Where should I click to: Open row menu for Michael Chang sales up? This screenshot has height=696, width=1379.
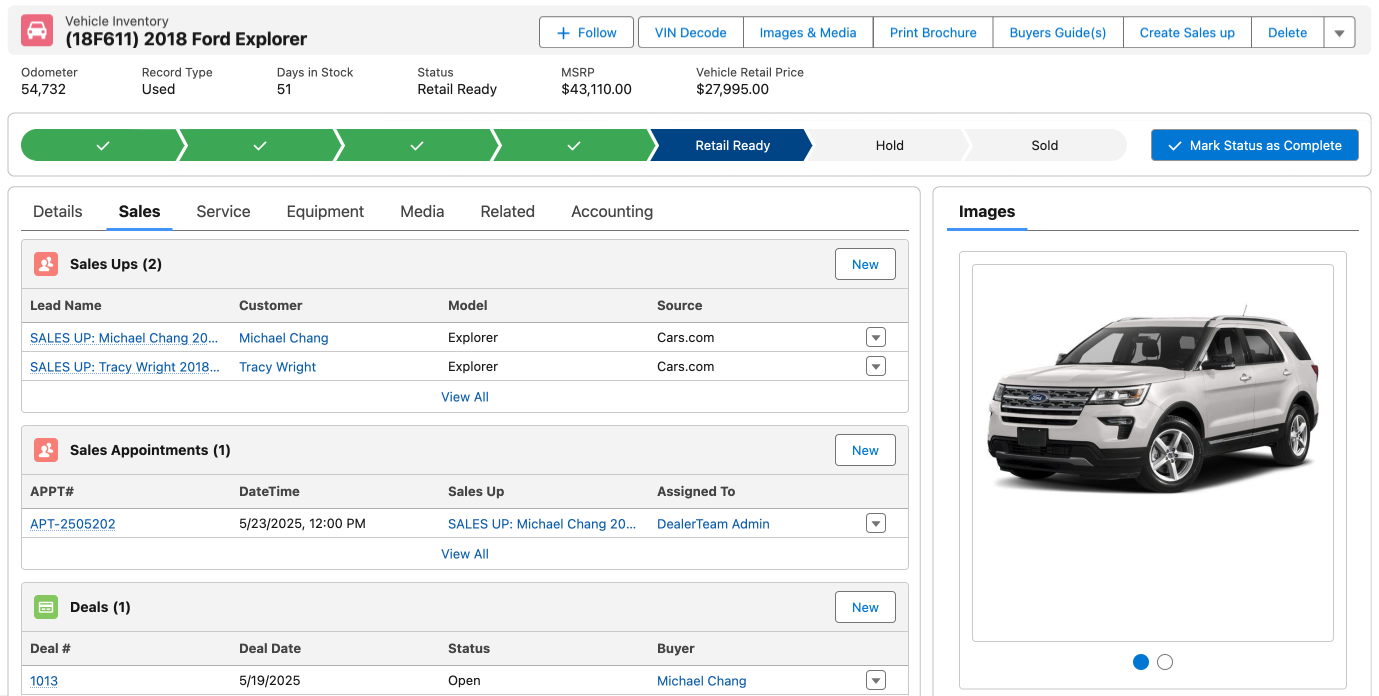point(876,337)
